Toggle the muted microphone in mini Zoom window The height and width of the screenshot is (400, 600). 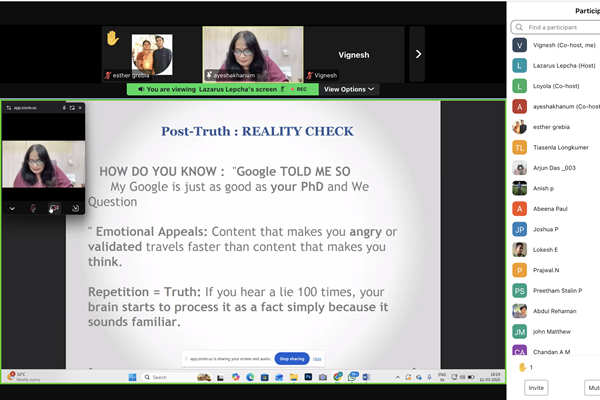tap(33, 208)
